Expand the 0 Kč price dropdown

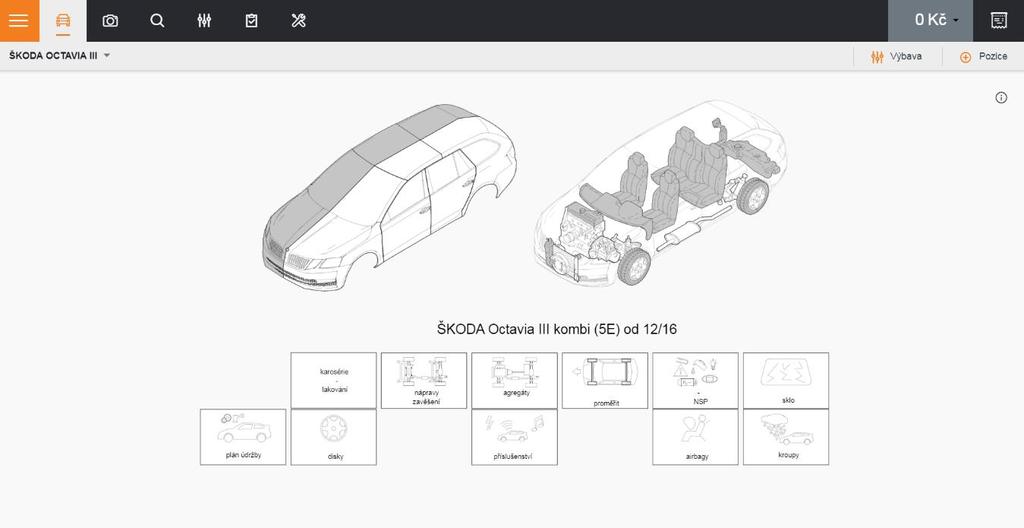coord(930,20)
